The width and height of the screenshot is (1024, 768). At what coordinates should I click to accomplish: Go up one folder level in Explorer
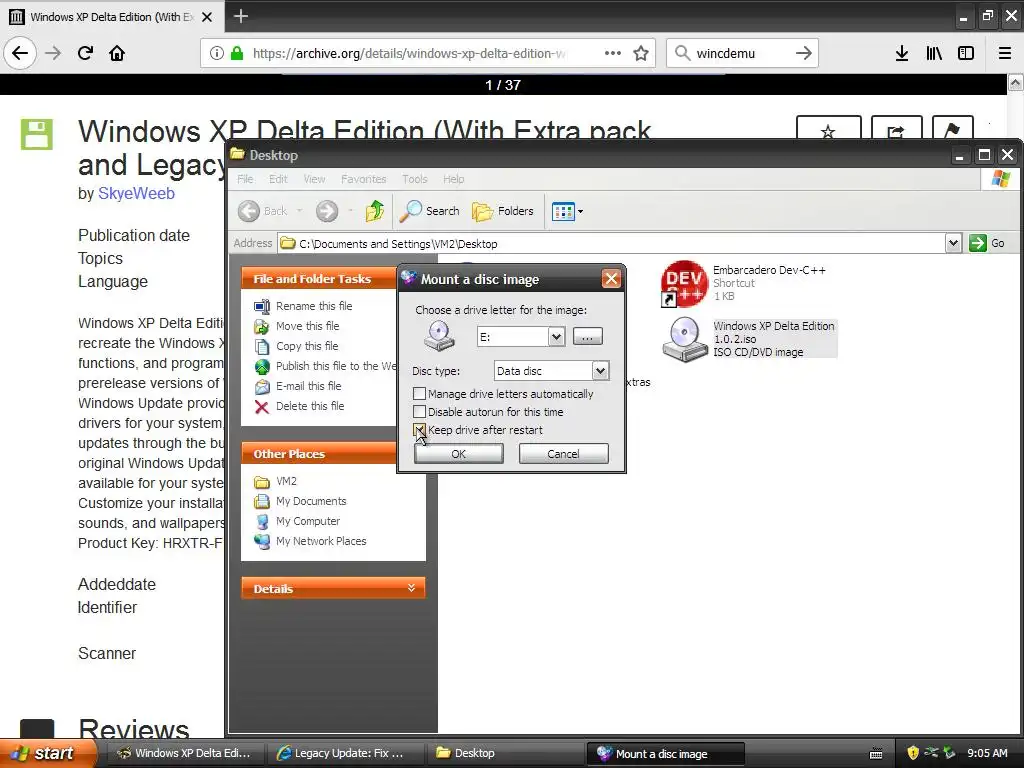coord(375,211)
